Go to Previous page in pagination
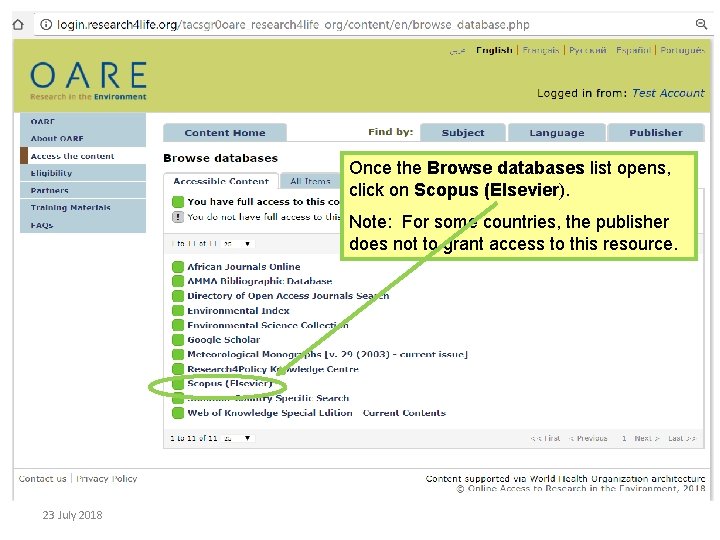 point(589,439)
